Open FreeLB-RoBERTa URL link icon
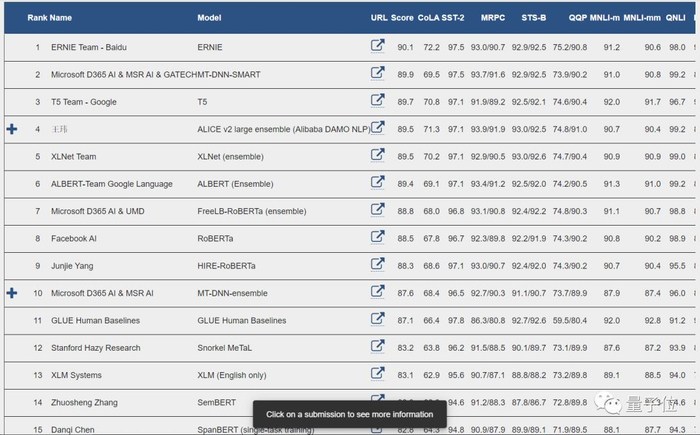700x435 pixels. coord(378,210)
